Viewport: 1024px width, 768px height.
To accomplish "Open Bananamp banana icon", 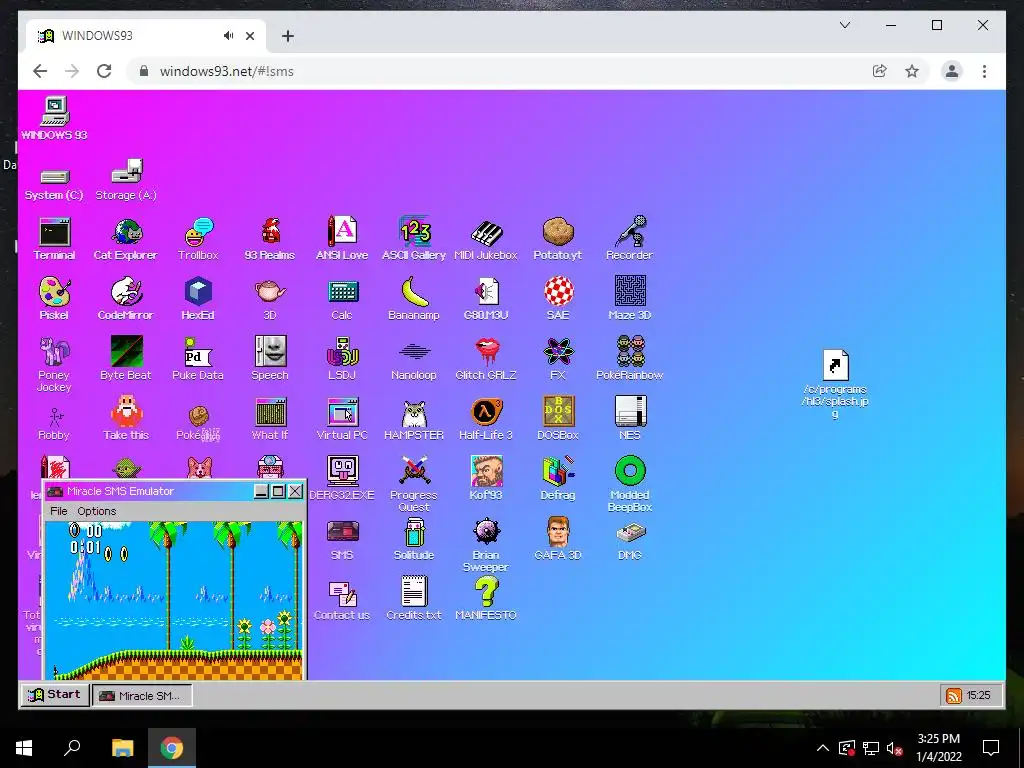I will coord(414,299).
